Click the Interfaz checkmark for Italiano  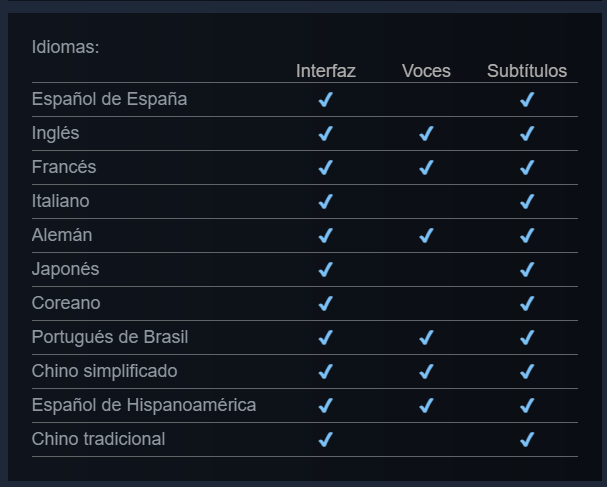325,202
